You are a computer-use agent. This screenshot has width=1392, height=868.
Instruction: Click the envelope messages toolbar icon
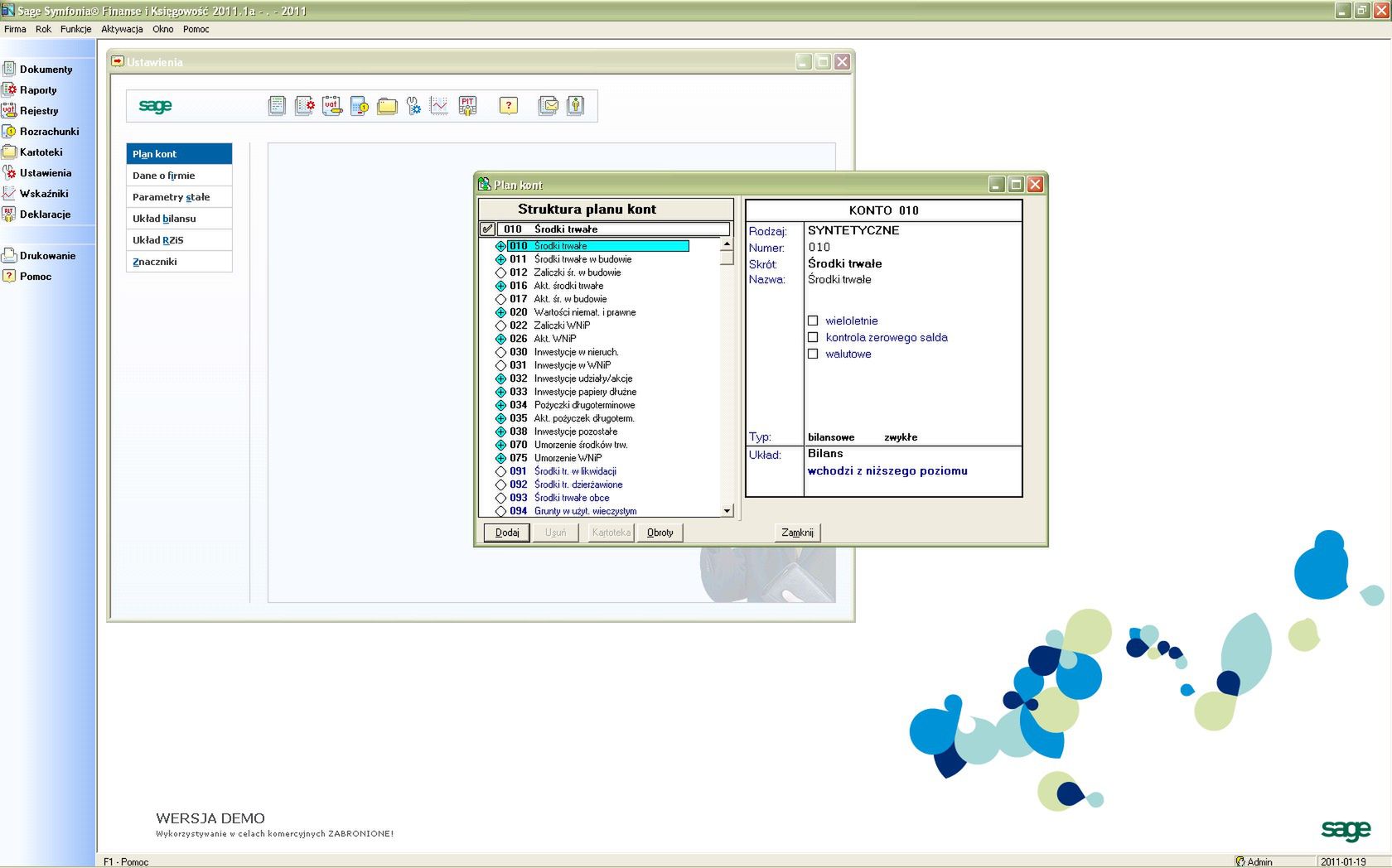pyautogui.click(x=548, y=106)
